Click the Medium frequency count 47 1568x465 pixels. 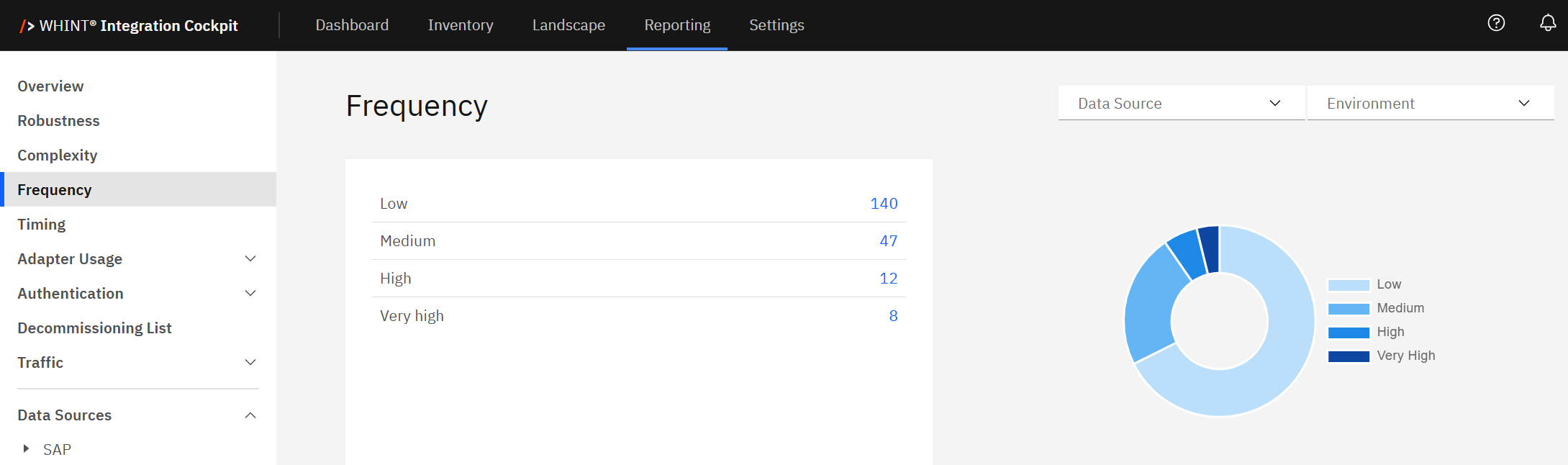pyautogui.click(x=888, y=241)
